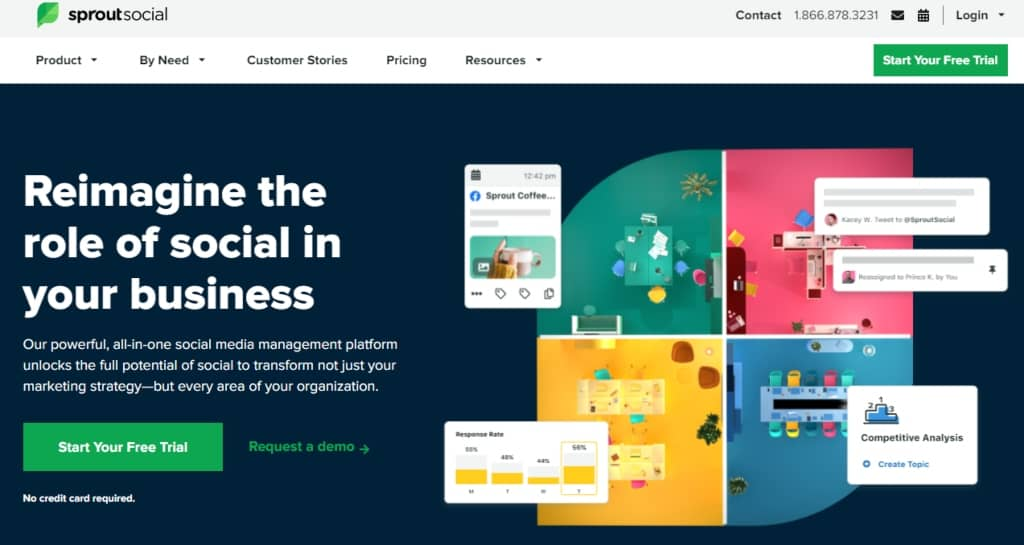Follow the Request a demo link
1024x545 pixels.
tap(309, 447)
